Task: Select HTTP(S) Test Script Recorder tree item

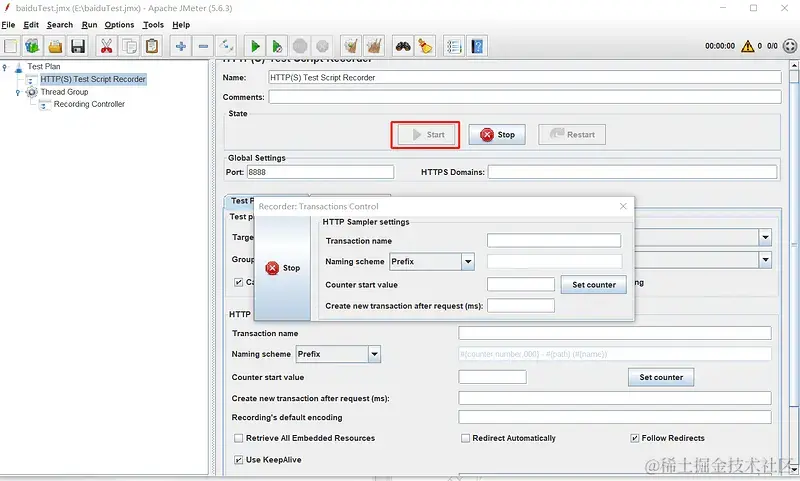Action: click(93, 79)
